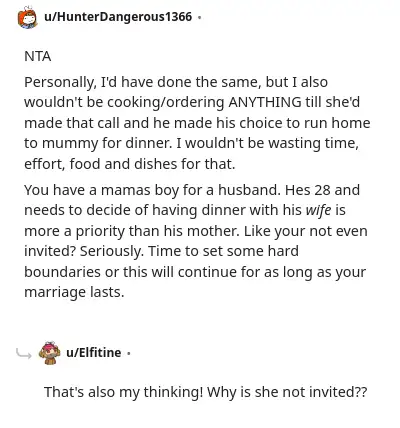The image size is (400, 428).
Task: Open HunterDangerous1366's avatar icon
Action: pos(27,17)
